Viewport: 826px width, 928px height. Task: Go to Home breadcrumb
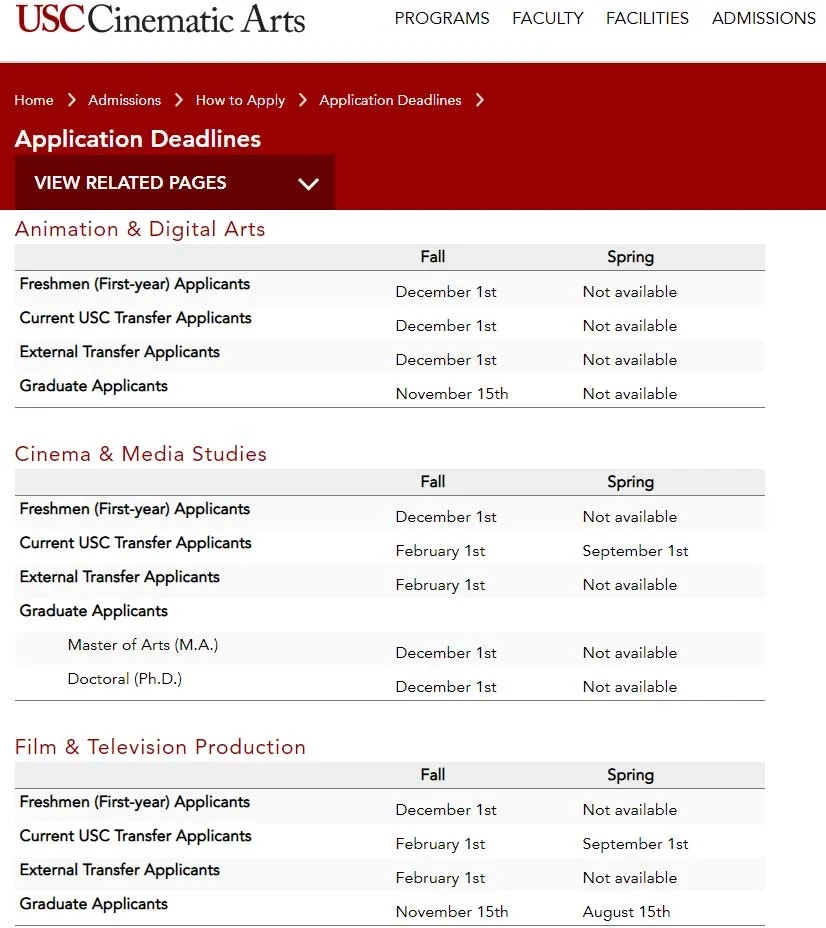pos(34,100)
